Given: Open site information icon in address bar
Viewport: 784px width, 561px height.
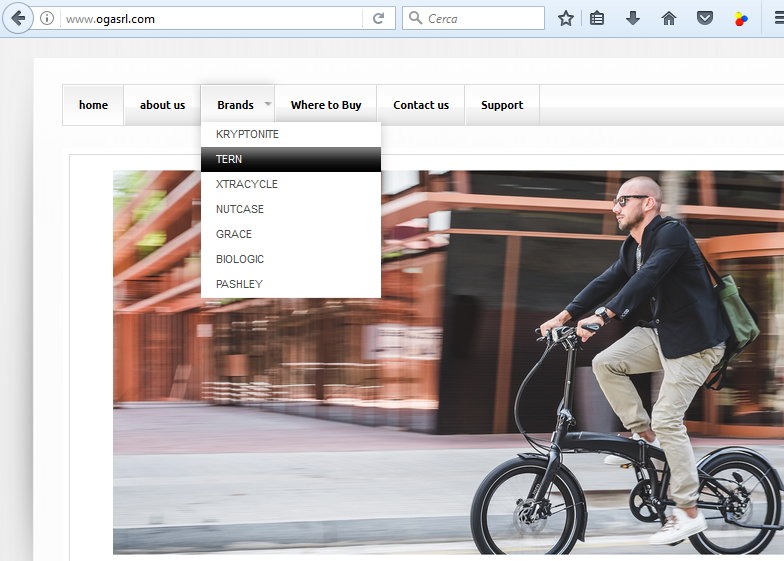Looking at the screenshot, I should 47,18.
